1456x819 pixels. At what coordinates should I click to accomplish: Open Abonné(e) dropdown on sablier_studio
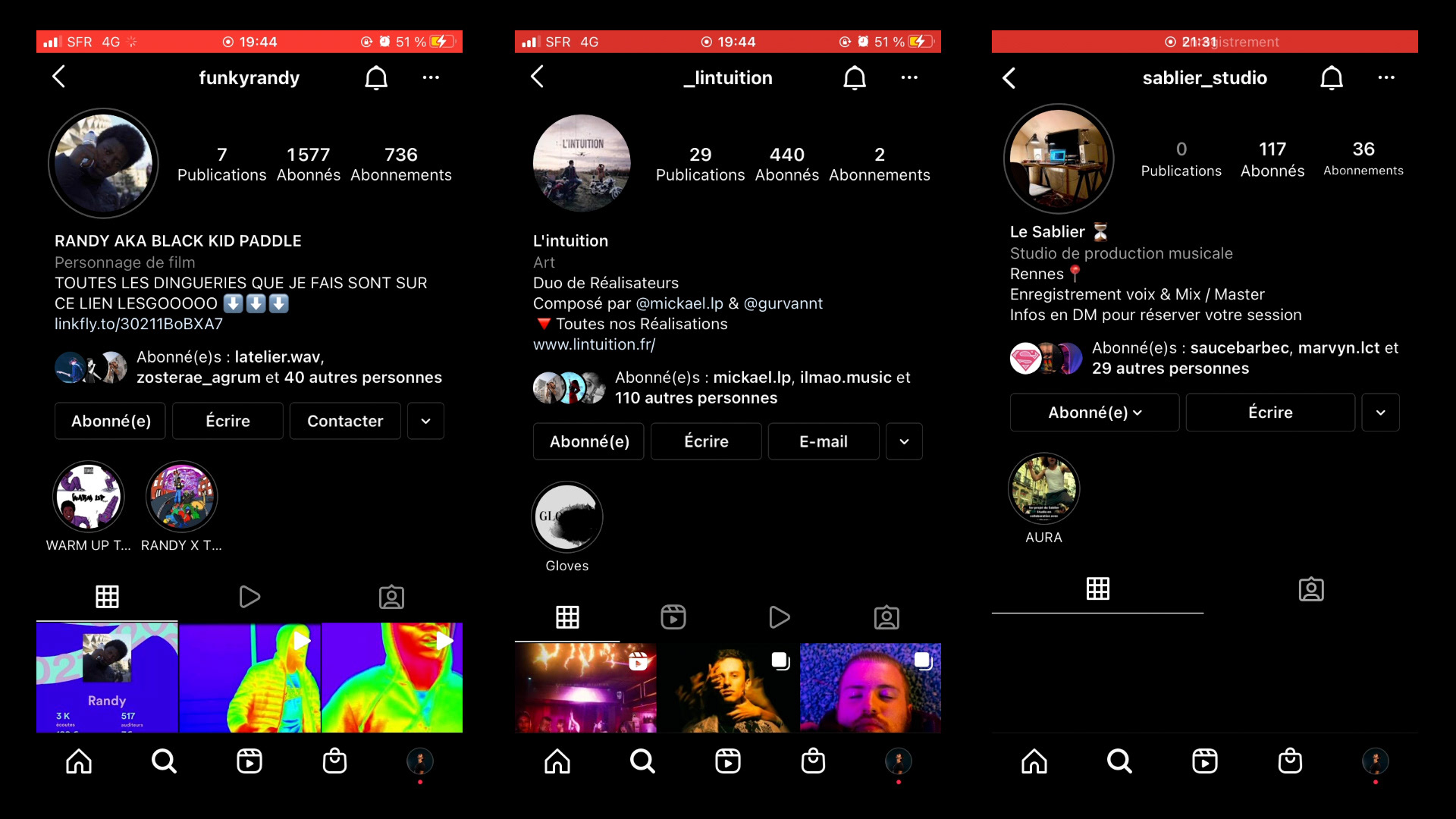(x=1094, y=413)
